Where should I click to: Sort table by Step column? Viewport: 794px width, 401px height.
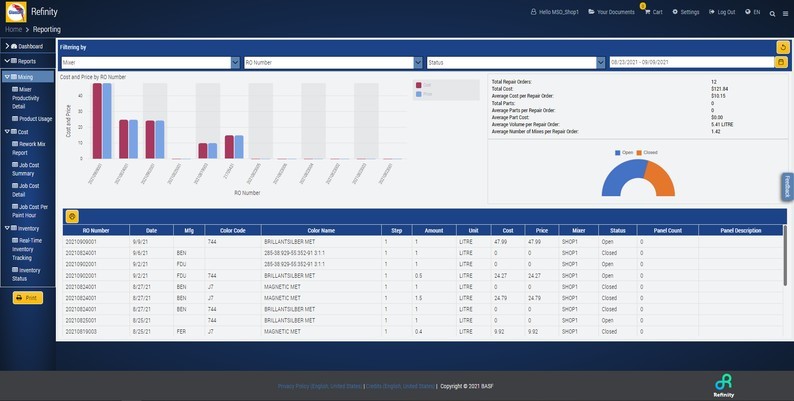tap(396, 230)
